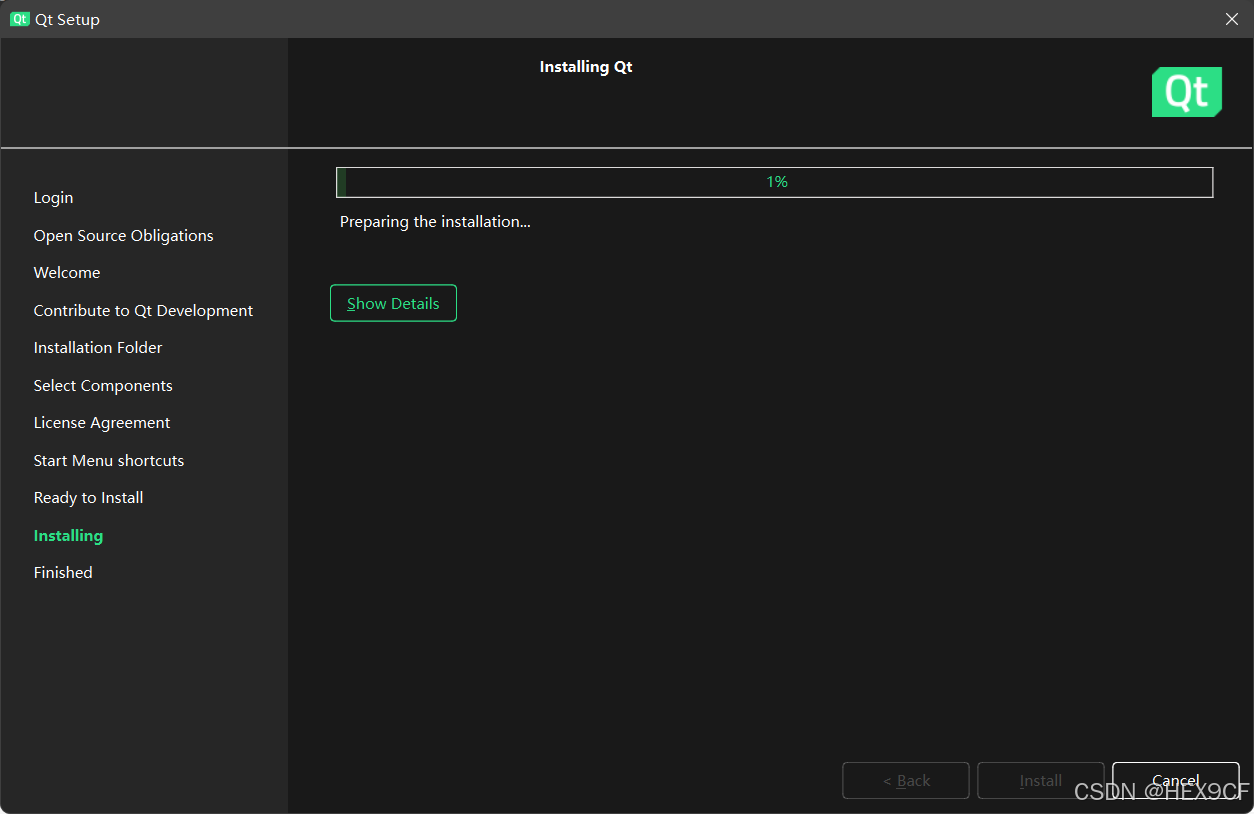Image resolution: width=1254 pixels, height=814 pixels.
Task: Cancel the Qt installation
Action: point(1176,780)
